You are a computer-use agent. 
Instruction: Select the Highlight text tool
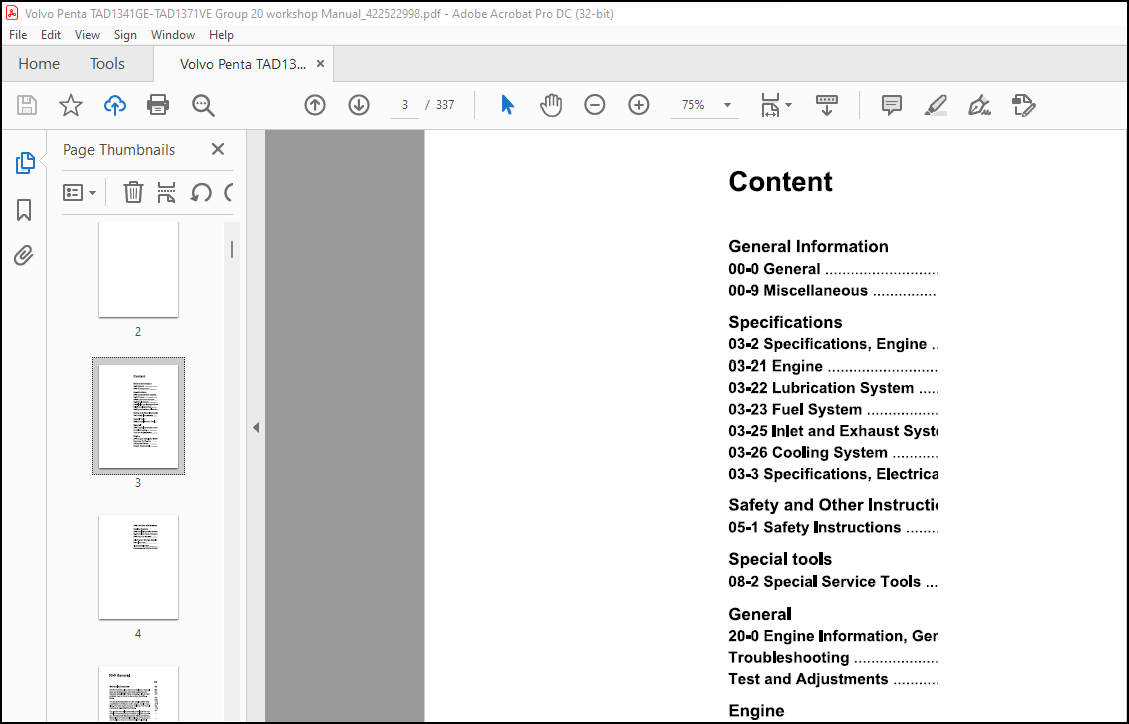[x=935, y=105]
